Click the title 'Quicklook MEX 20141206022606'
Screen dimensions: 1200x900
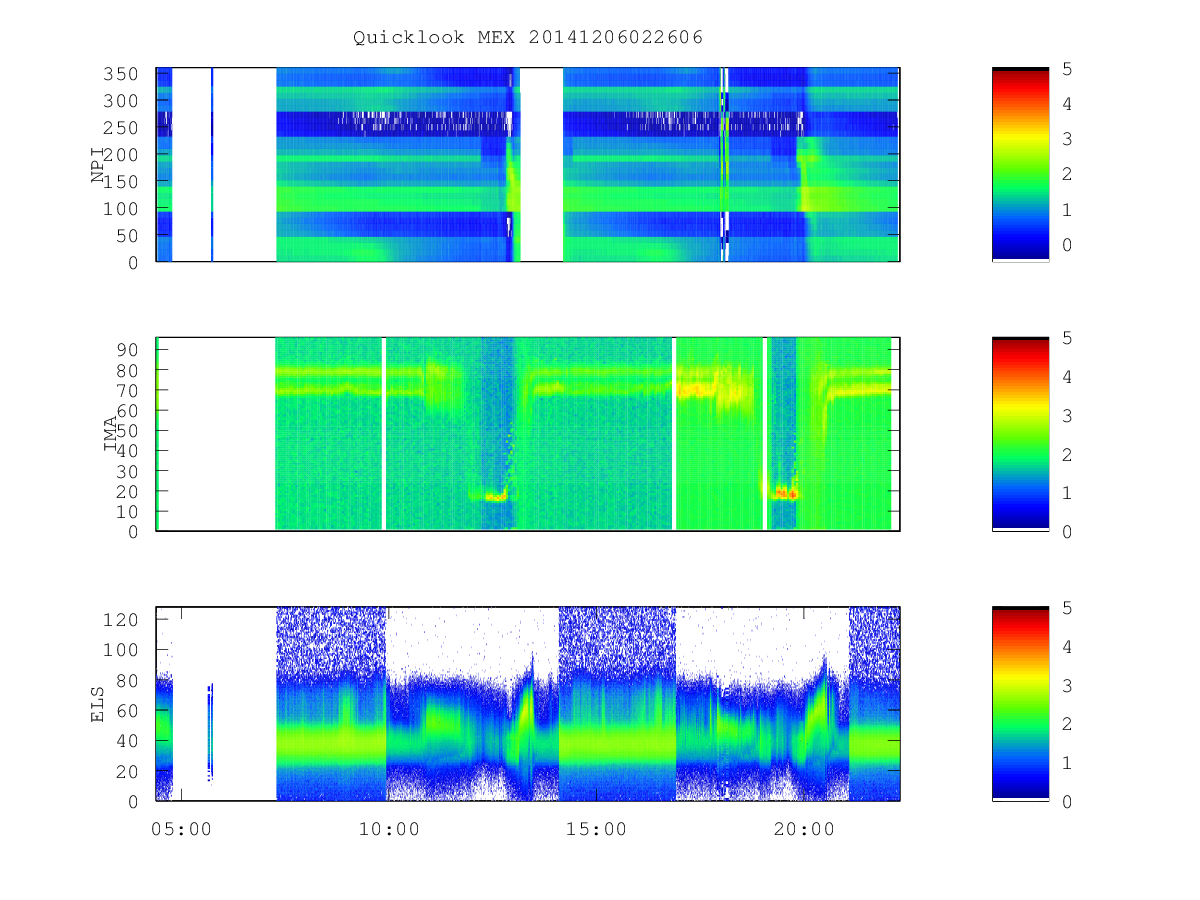(x=528, y=37)
